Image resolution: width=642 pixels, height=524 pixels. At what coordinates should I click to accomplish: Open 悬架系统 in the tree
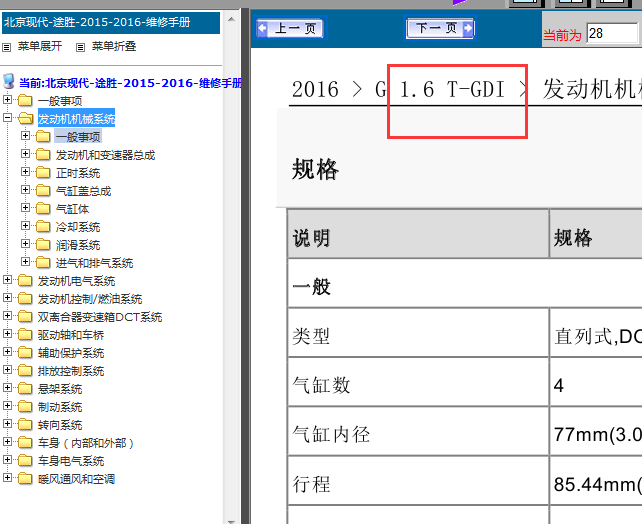tap(60, 389)
